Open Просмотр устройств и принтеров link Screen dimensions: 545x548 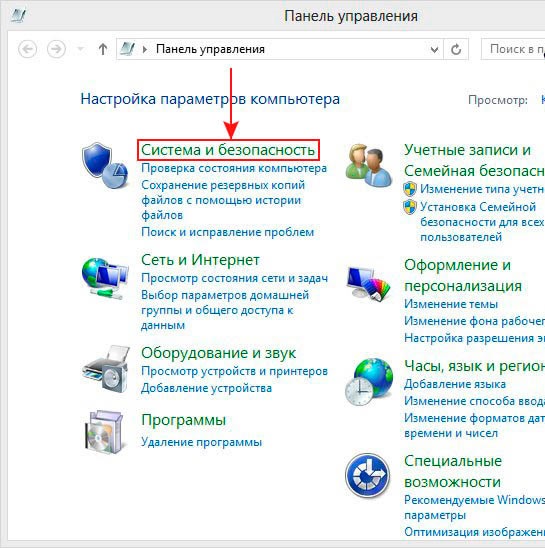[x=234, y=371]
